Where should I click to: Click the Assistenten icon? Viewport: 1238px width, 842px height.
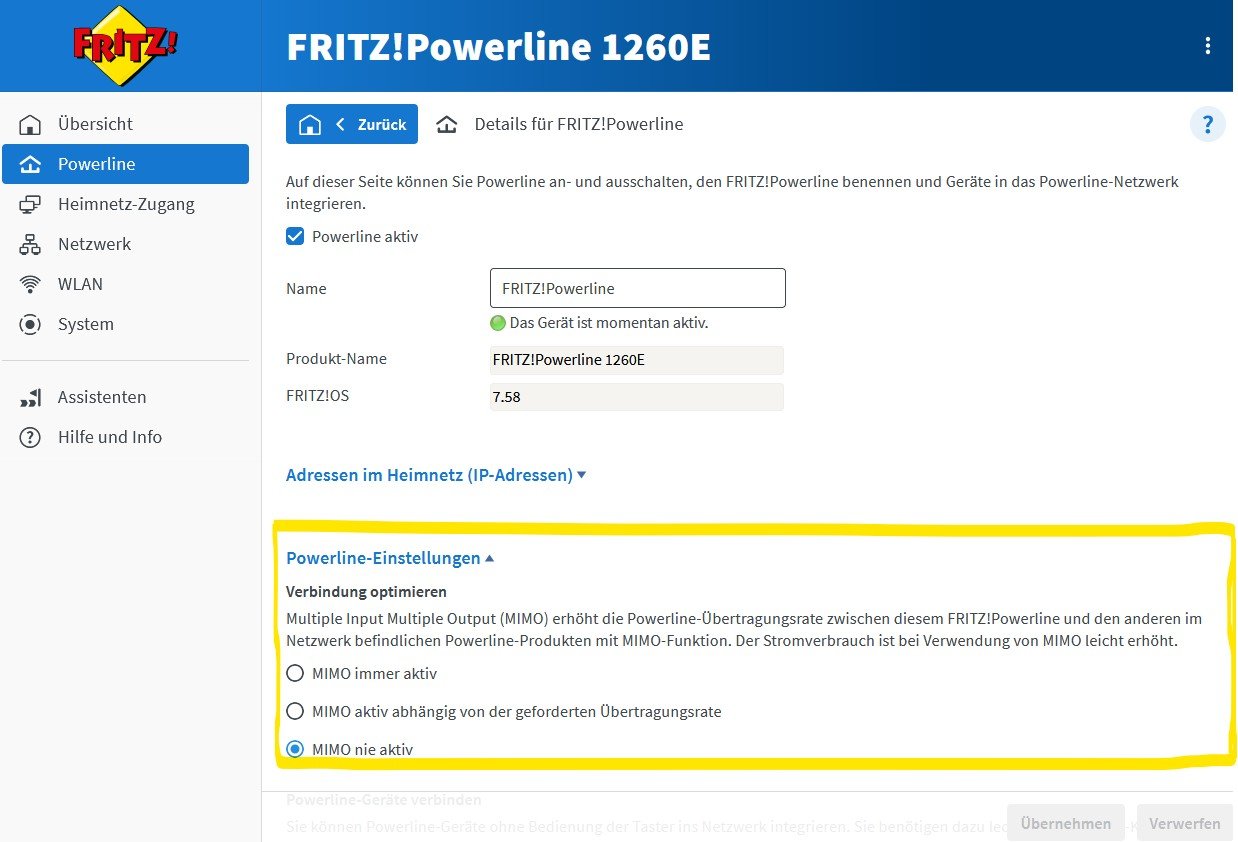31,397
